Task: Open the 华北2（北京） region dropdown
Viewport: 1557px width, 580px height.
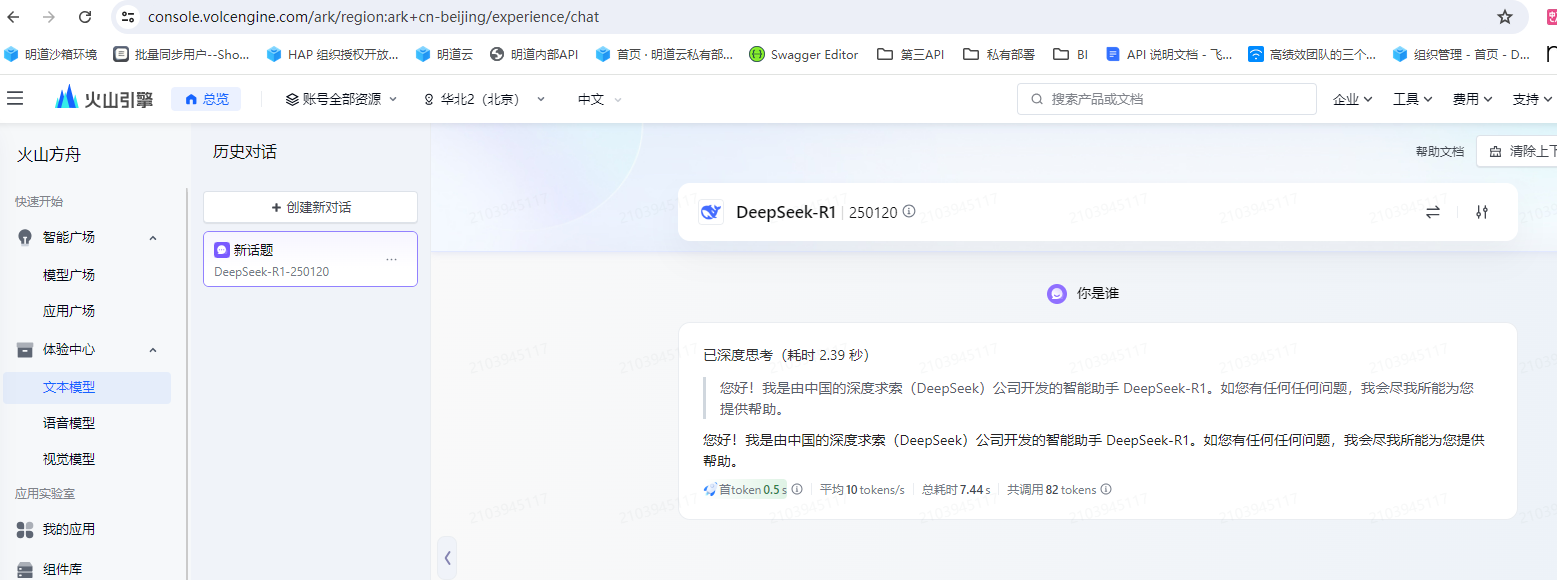Action: point(484,99)
